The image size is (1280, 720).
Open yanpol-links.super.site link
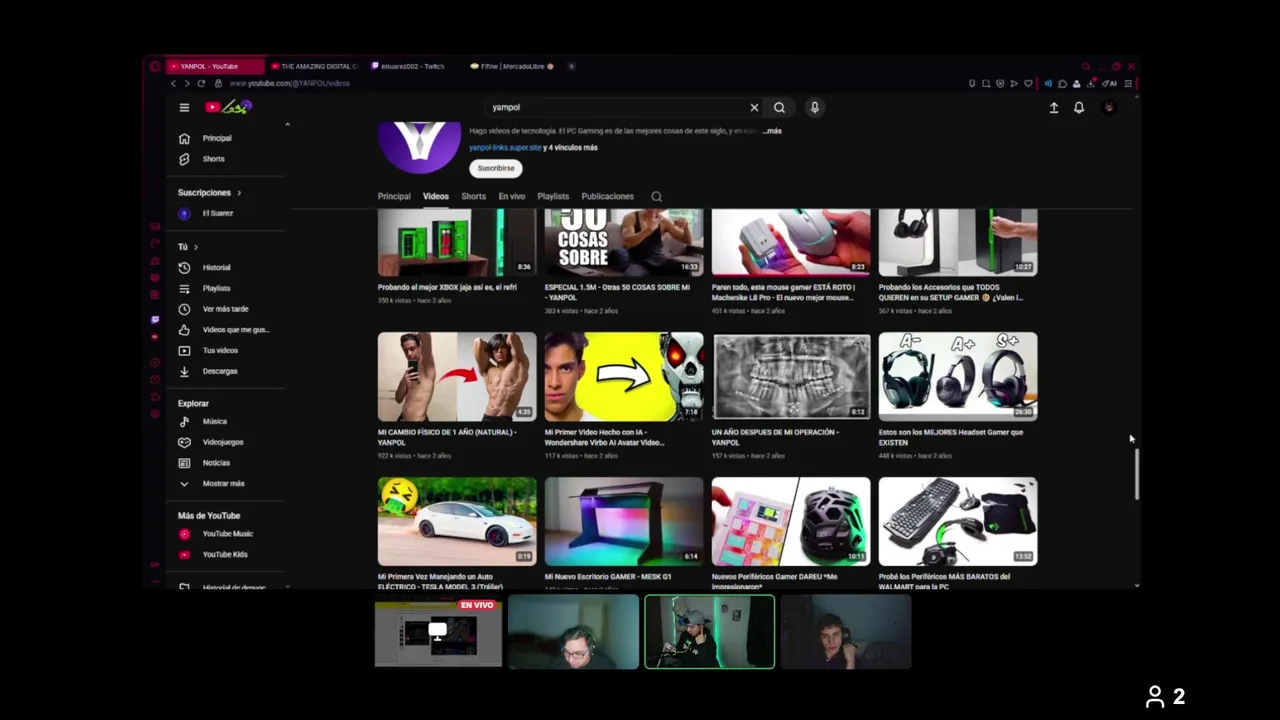coord(505,148)
